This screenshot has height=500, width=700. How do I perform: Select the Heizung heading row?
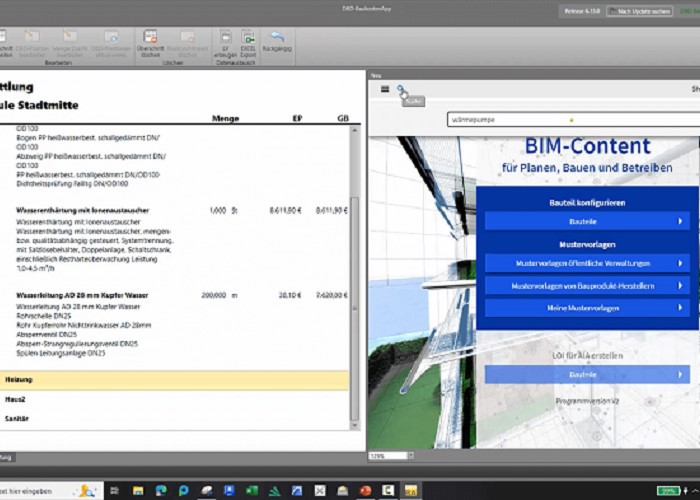(x=174, y=380)
